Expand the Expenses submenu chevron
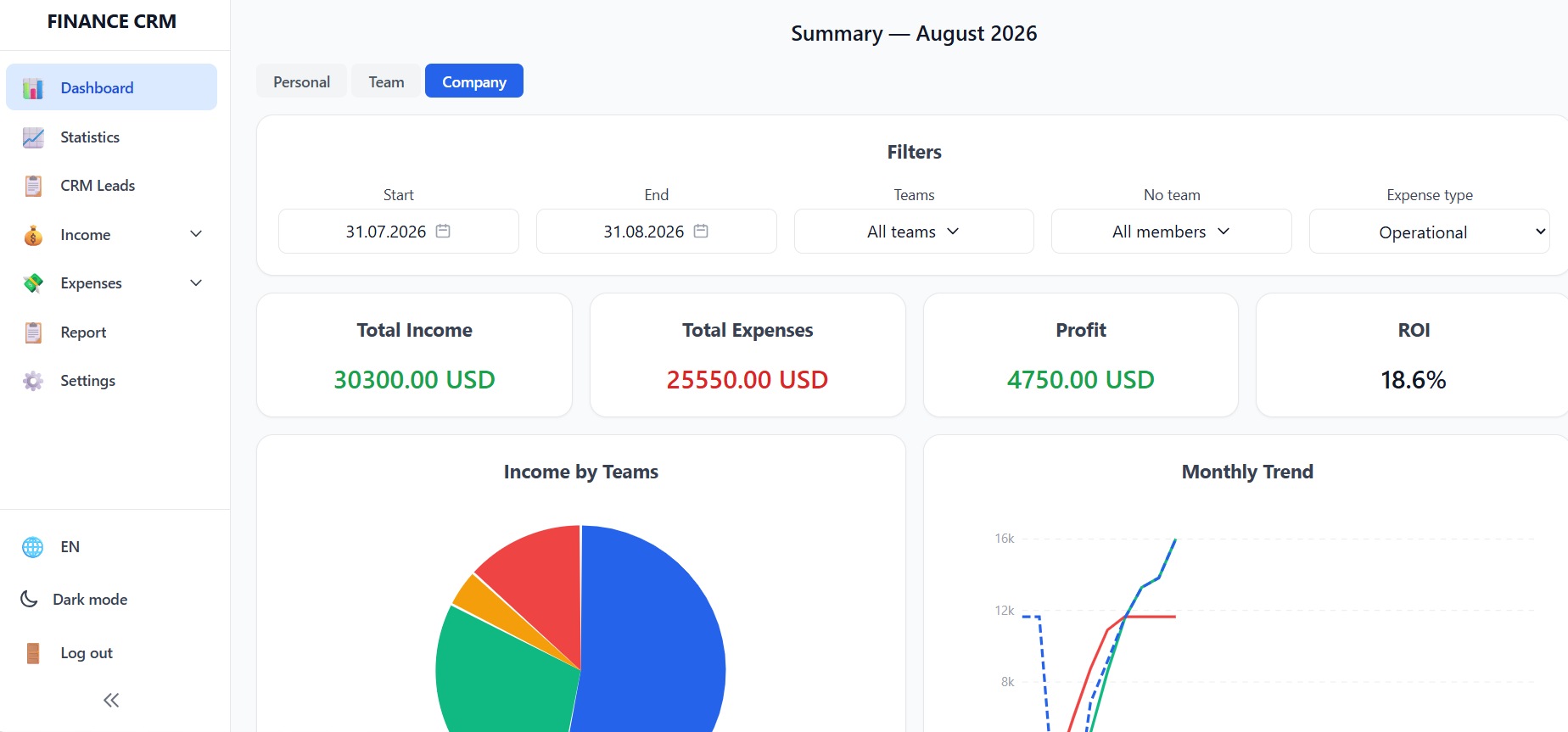The width and height of the screenshot is (1568, 732). (x=196, y=282)
